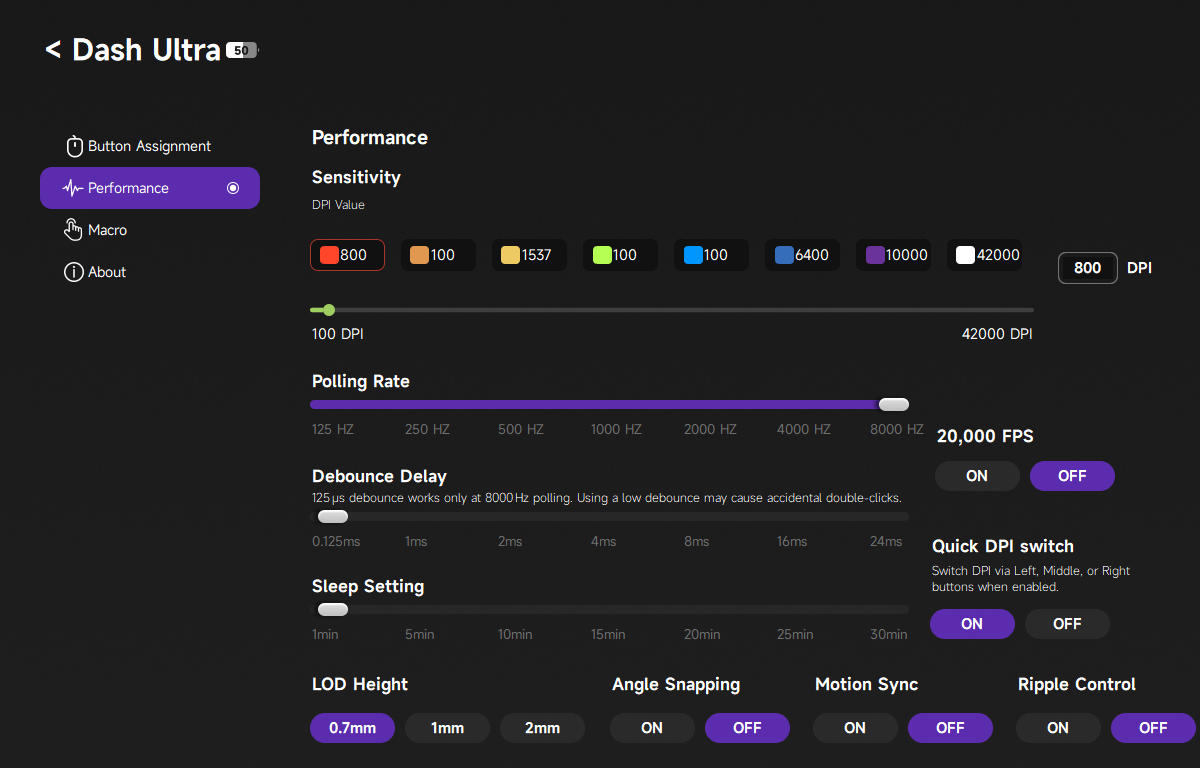This screenshot has width=1200, height=768.
Task: Turn on Motion Sync
Action: coord(855,728)
